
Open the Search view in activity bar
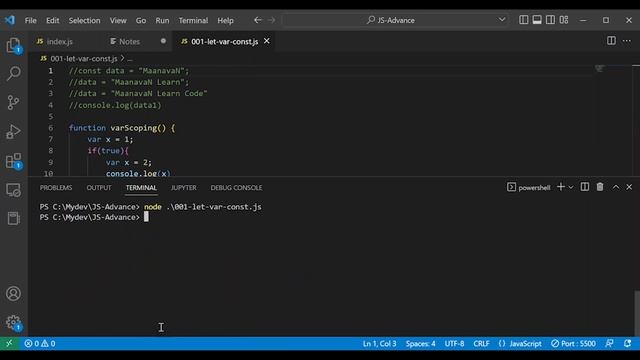pos(13,73)
